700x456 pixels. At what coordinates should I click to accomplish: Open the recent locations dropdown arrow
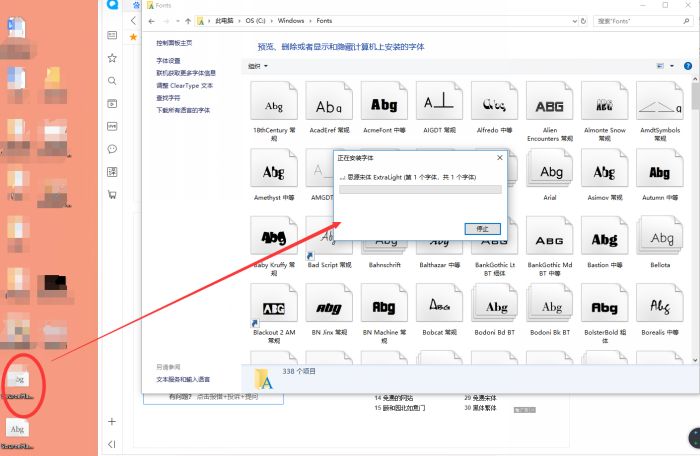[x=178, y=21]
